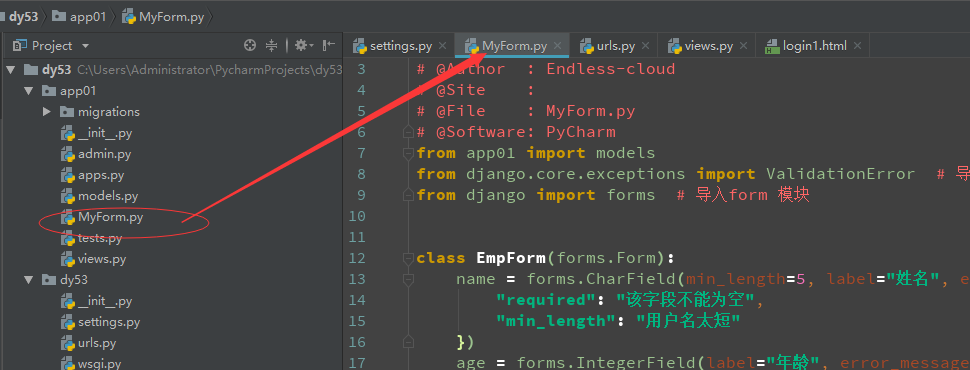Click line number 10 in the gutter
This screenshot has height=370, width=970.
[x=358, y=216]
